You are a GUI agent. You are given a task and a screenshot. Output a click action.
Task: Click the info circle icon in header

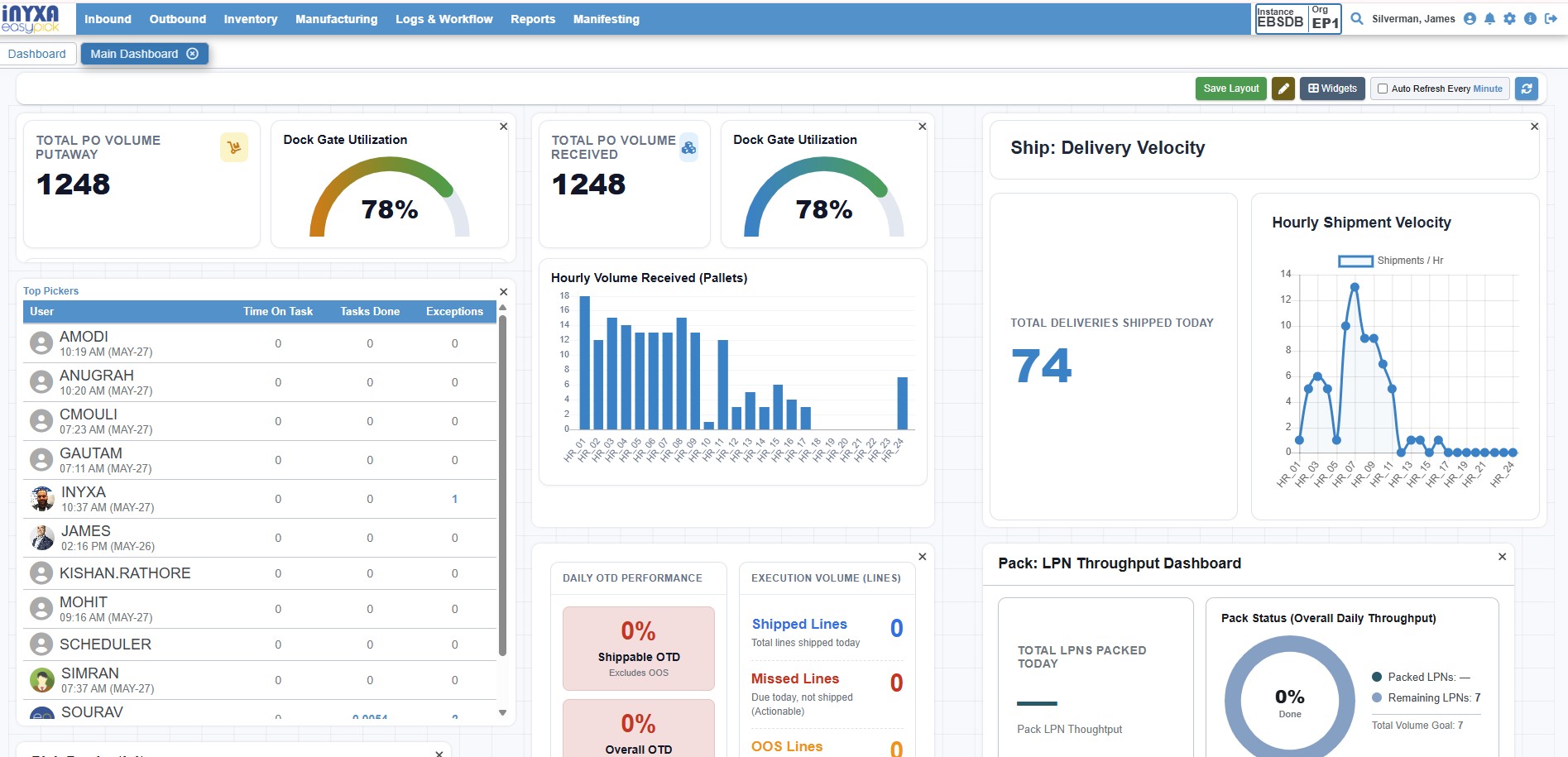[x=1530, y=18]
